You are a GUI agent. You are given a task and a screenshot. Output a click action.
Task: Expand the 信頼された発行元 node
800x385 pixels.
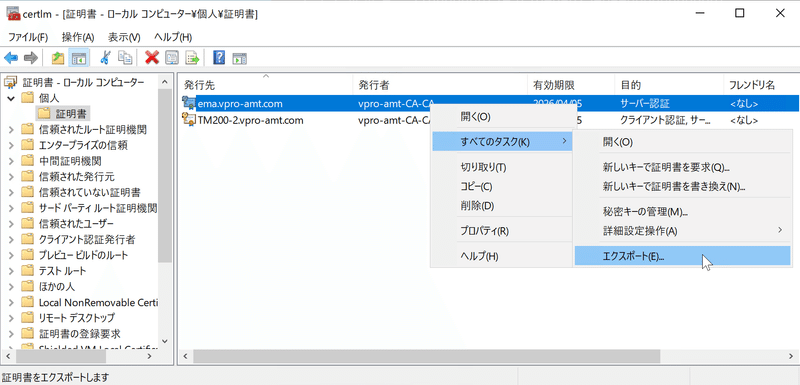point(11,177)
